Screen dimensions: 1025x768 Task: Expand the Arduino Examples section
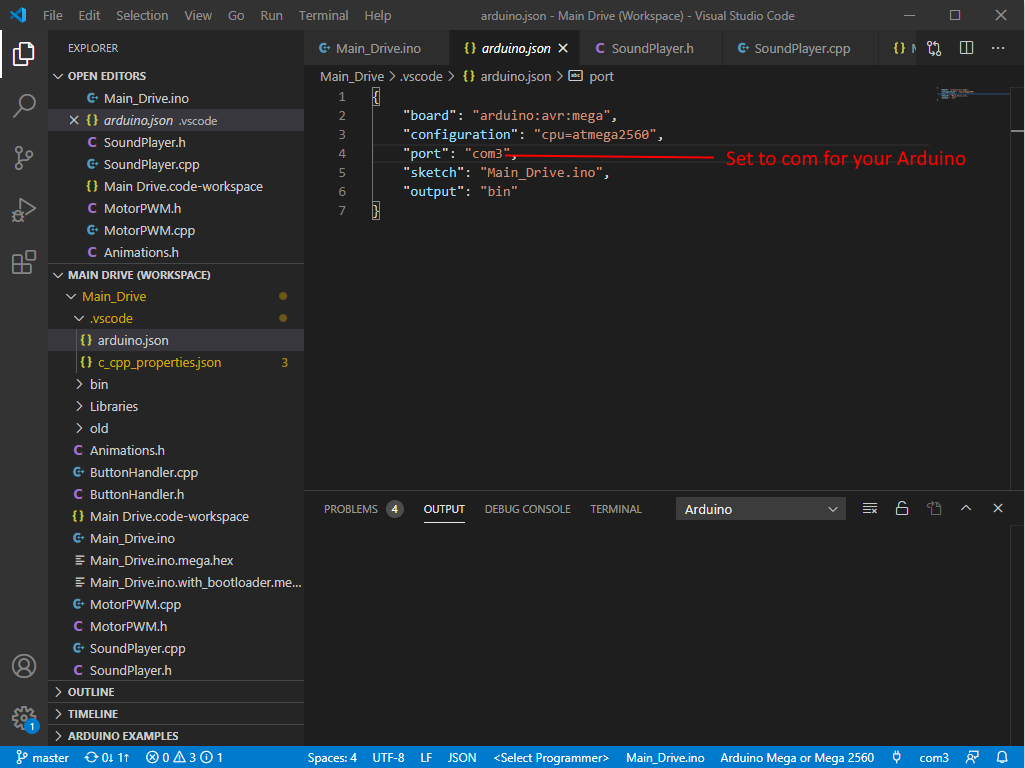pos(176,736)
